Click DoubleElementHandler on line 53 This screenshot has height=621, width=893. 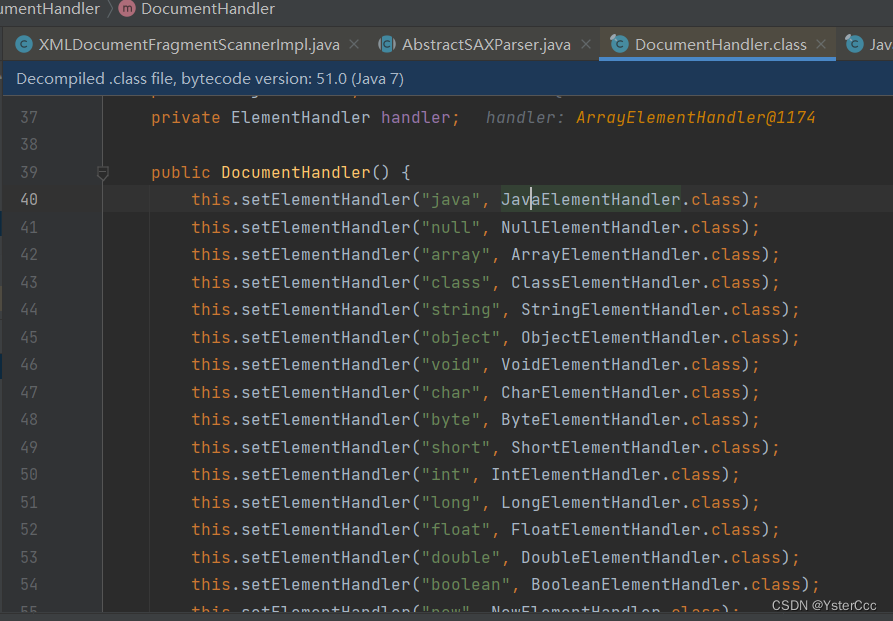coord(621,557)
